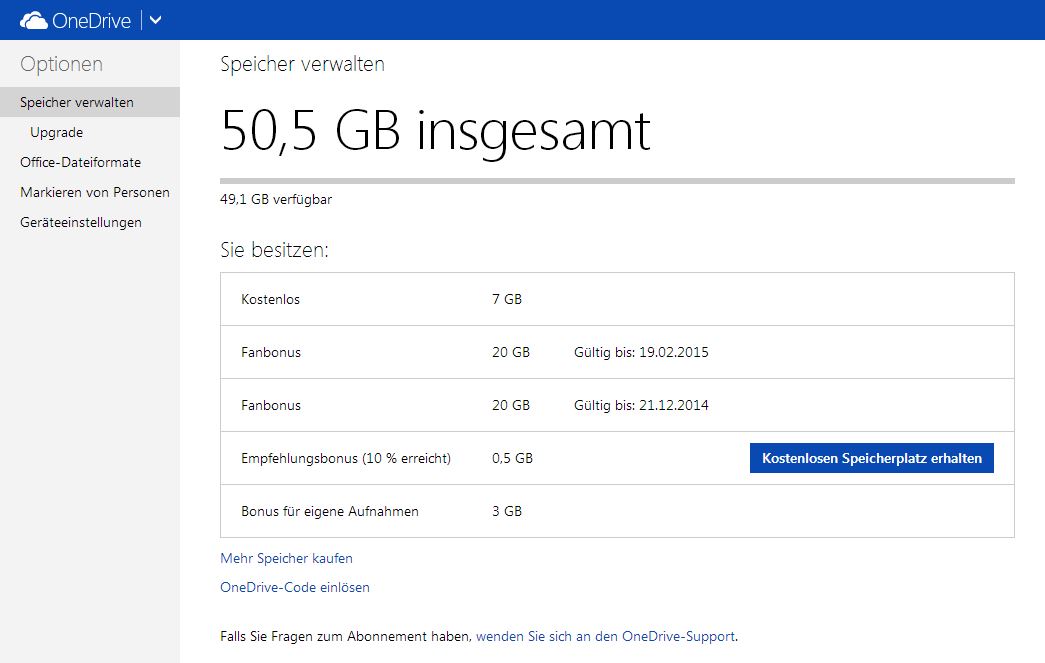Choose Geräteeinstellungen in the sidebar
This screenshot has width=1045, height=663.
(x=81, y=222)
